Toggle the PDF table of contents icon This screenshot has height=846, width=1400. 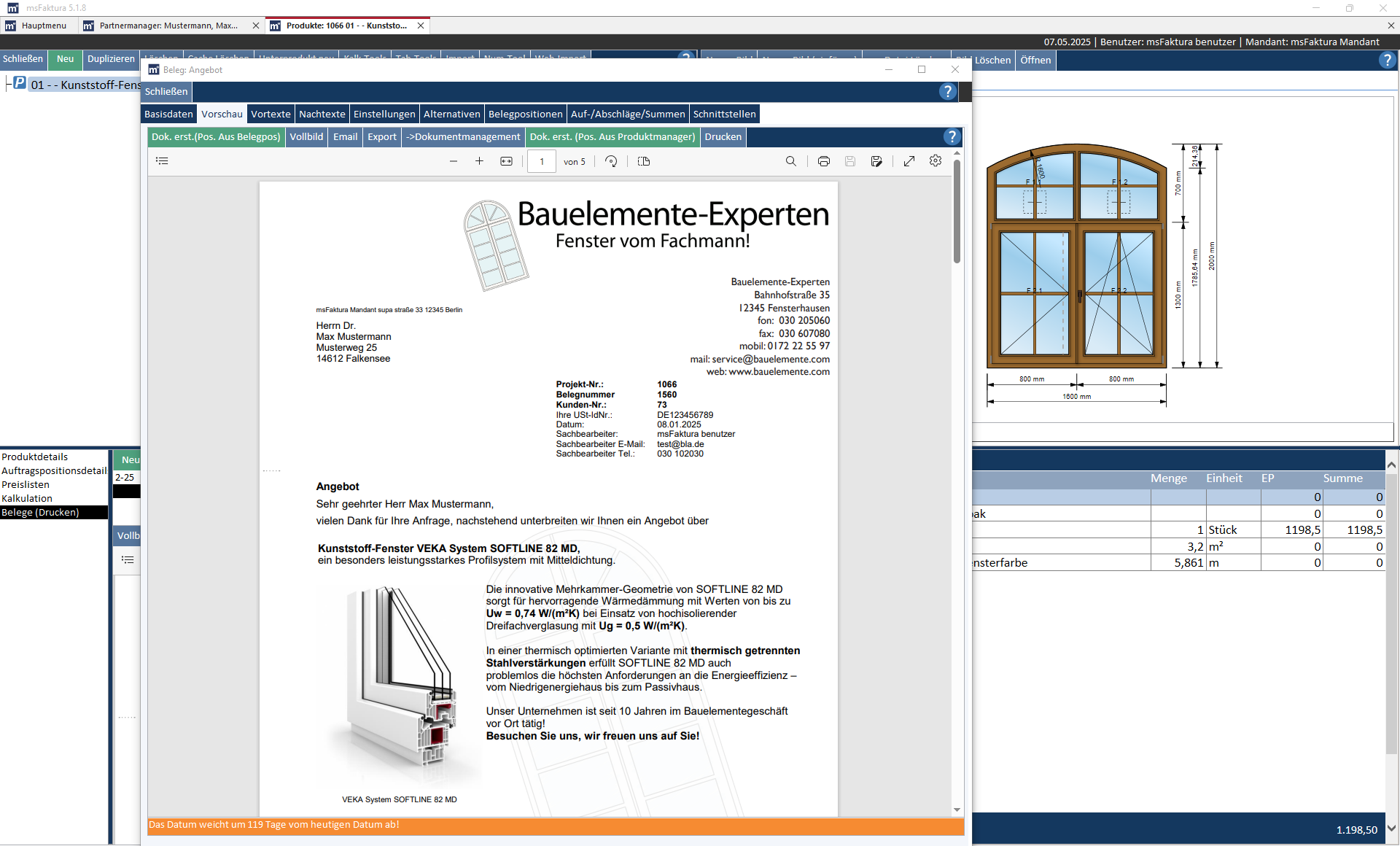click(x=162, y=161)
